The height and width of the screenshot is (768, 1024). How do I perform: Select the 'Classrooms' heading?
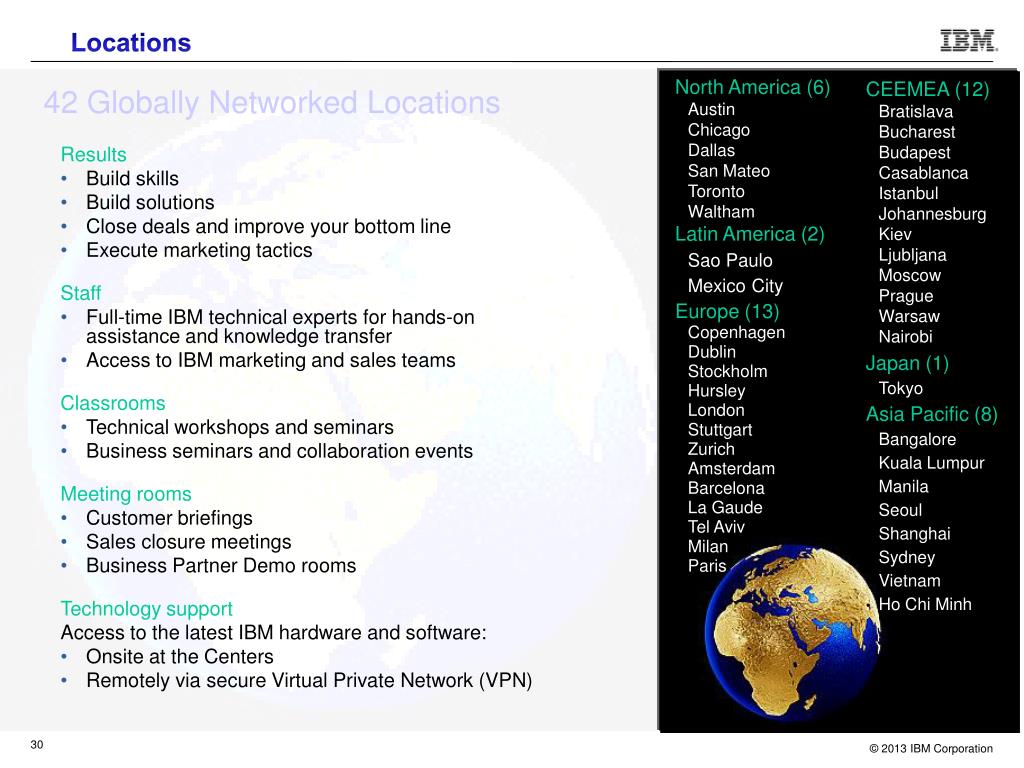(x=113, y=403)
